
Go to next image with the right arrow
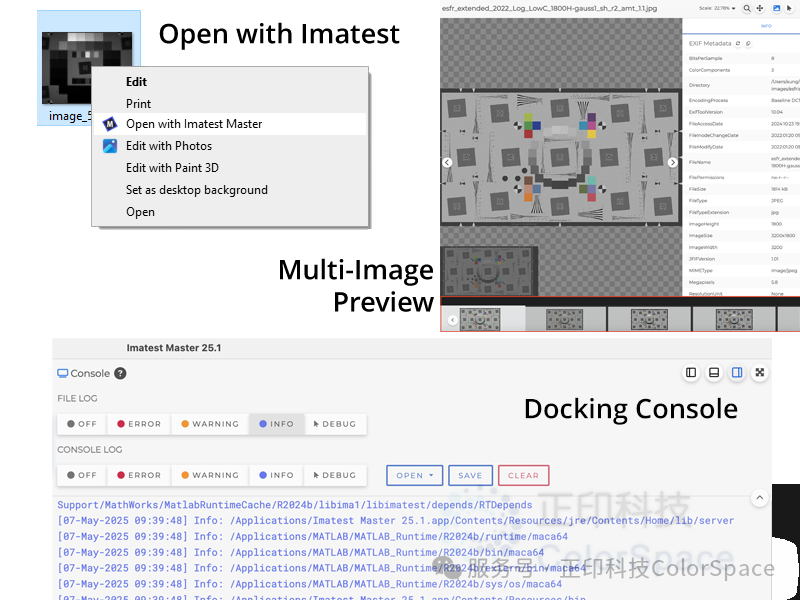click(x=672, y=162)
